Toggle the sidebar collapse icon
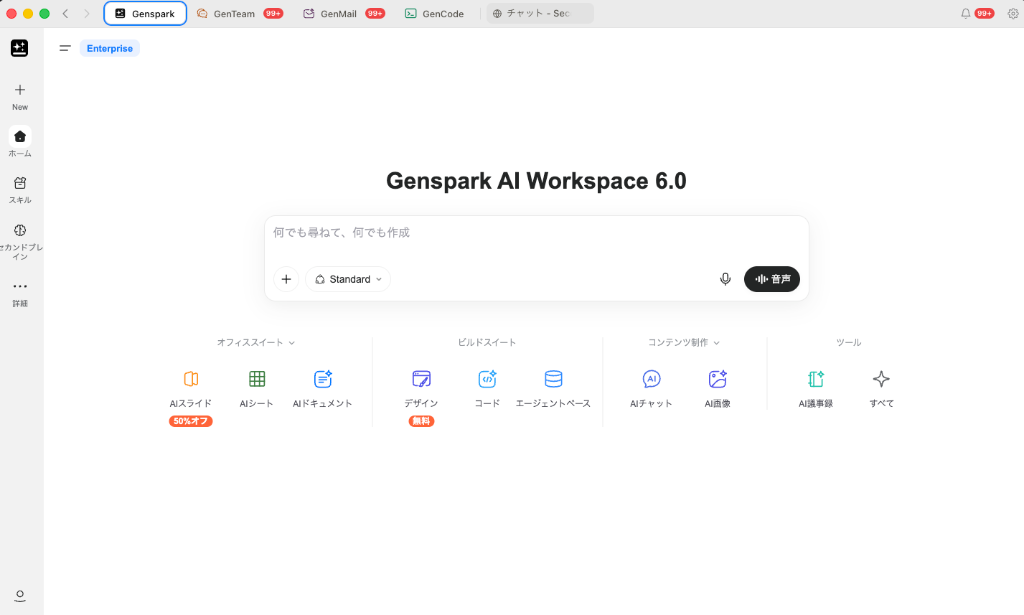 click(65, 48)
